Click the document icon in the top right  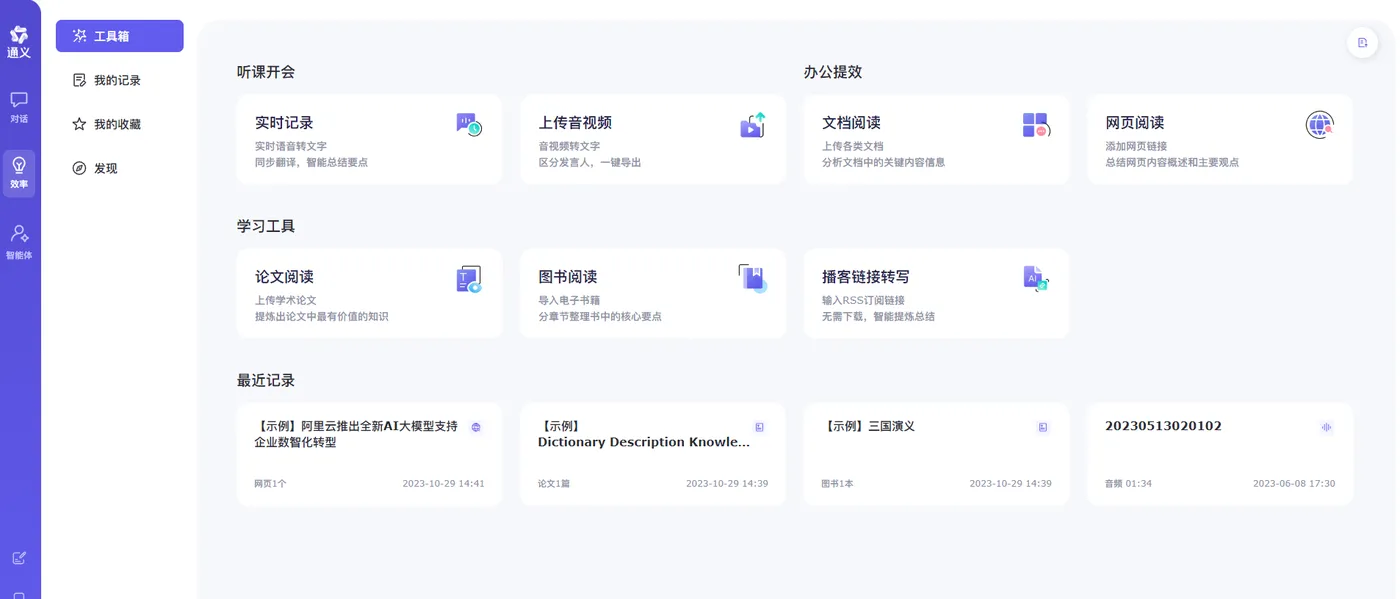(1362, 42)
